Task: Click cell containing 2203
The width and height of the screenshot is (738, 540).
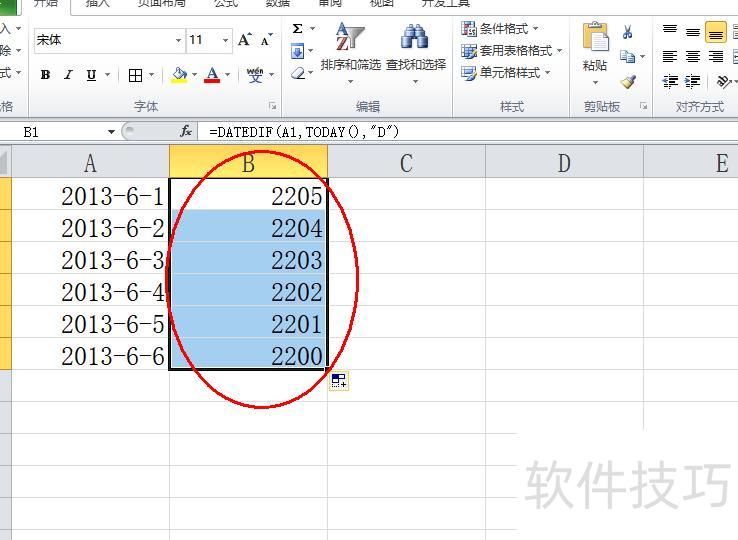Action: (249, 258)
